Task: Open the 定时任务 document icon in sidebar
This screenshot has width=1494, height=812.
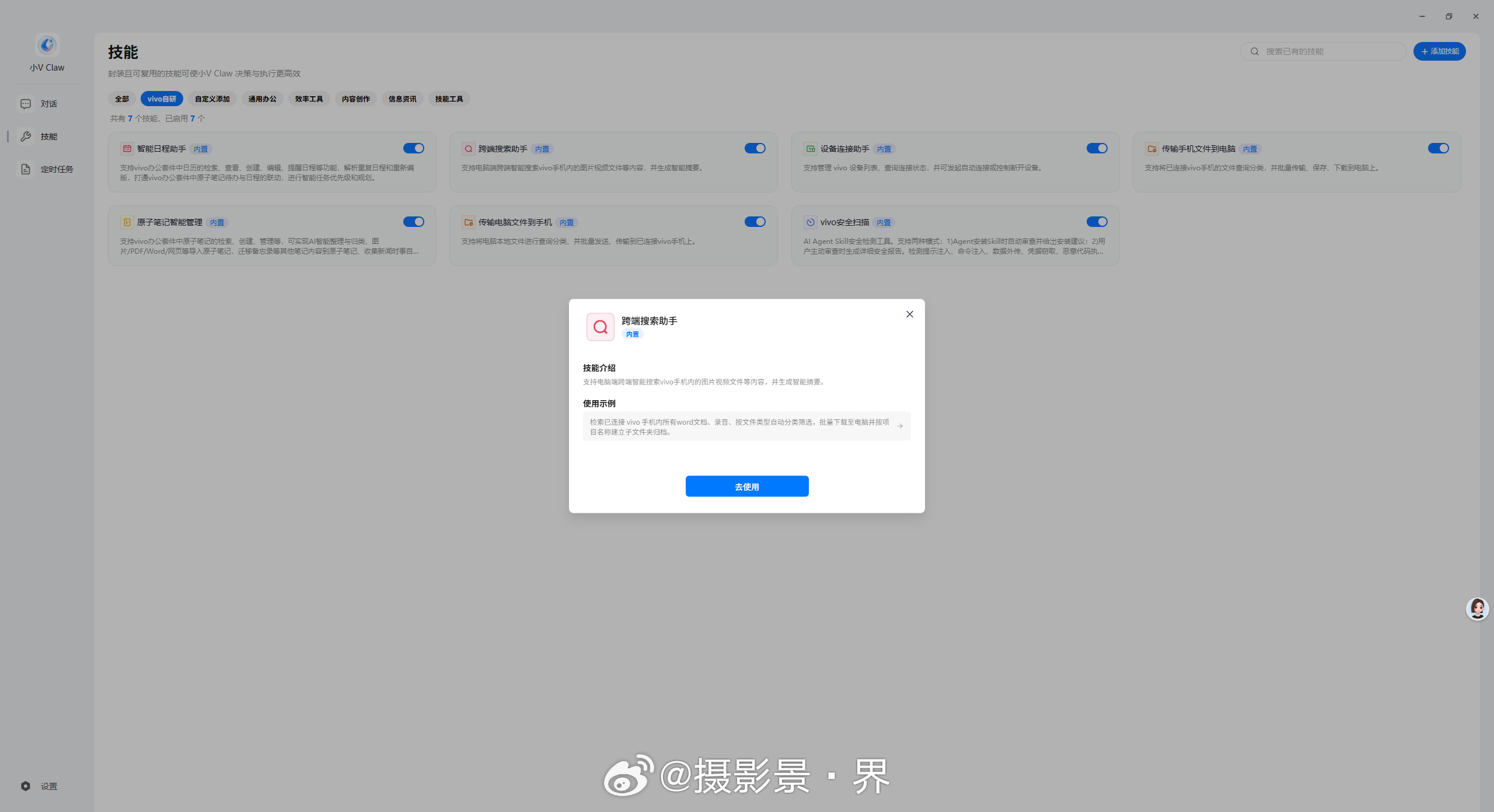Action: tap(26, 169)
